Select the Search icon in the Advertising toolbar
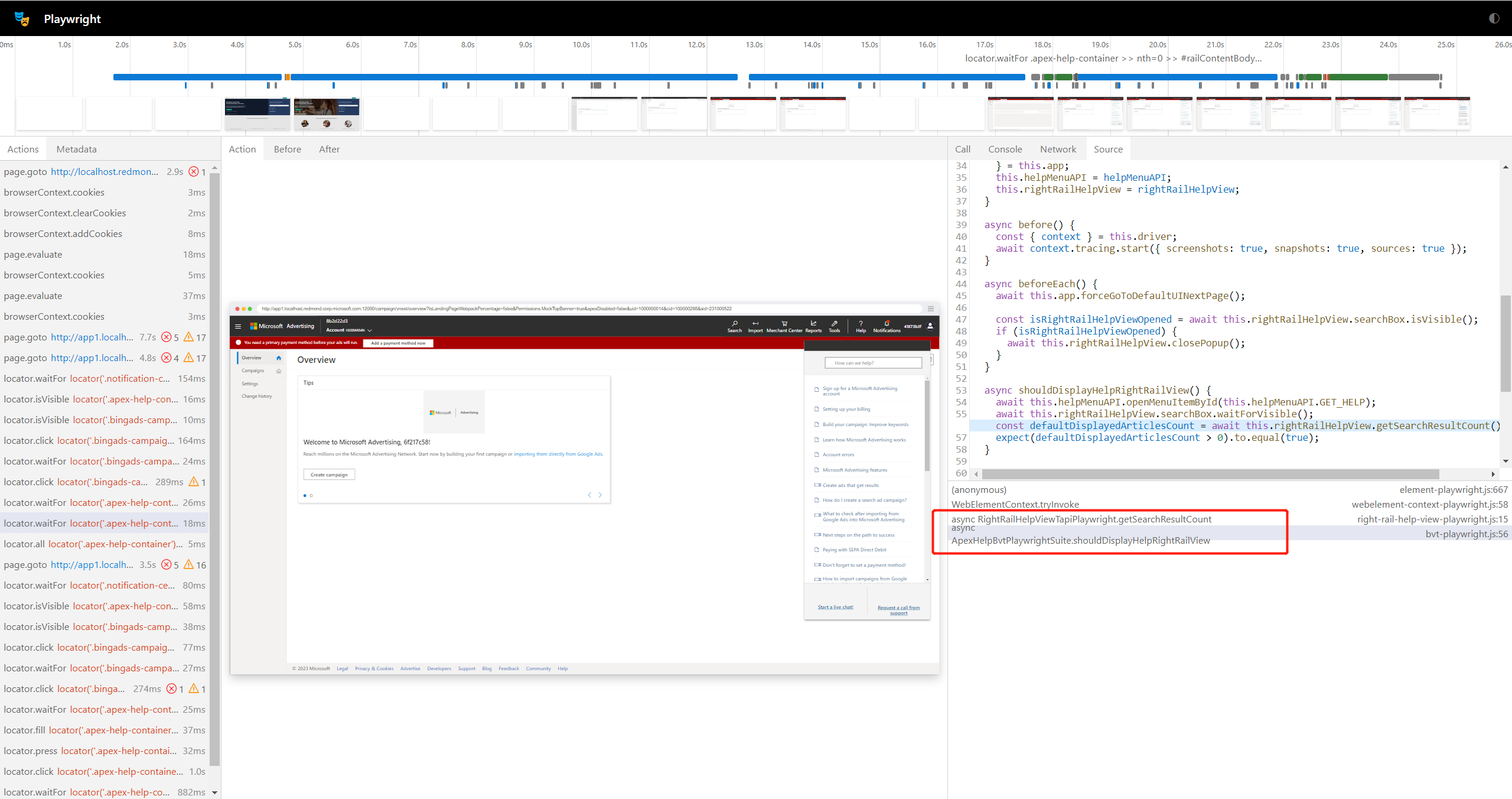Viewport: 1512px width, 799px height. [x=735, y=325]
